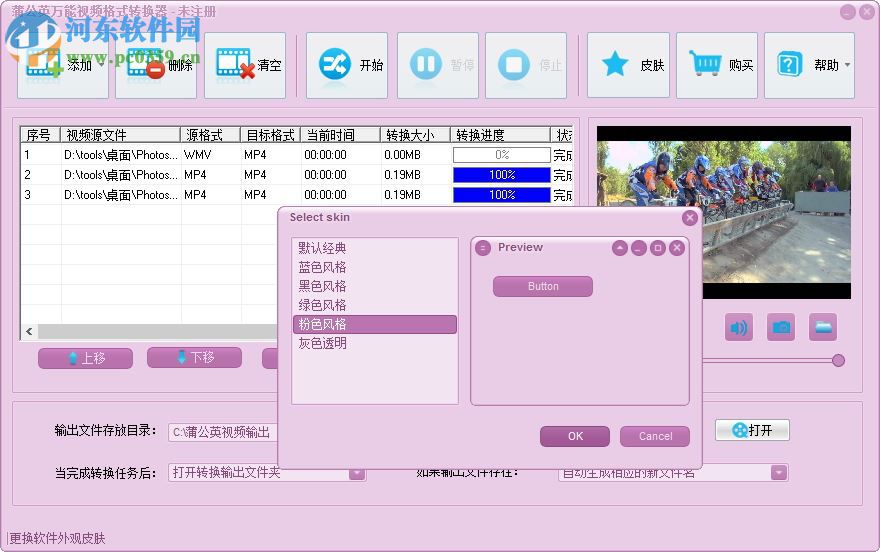Click the Preview window's roll-up arrow icon
Screen dimensions: 880x552
point(620,248)
